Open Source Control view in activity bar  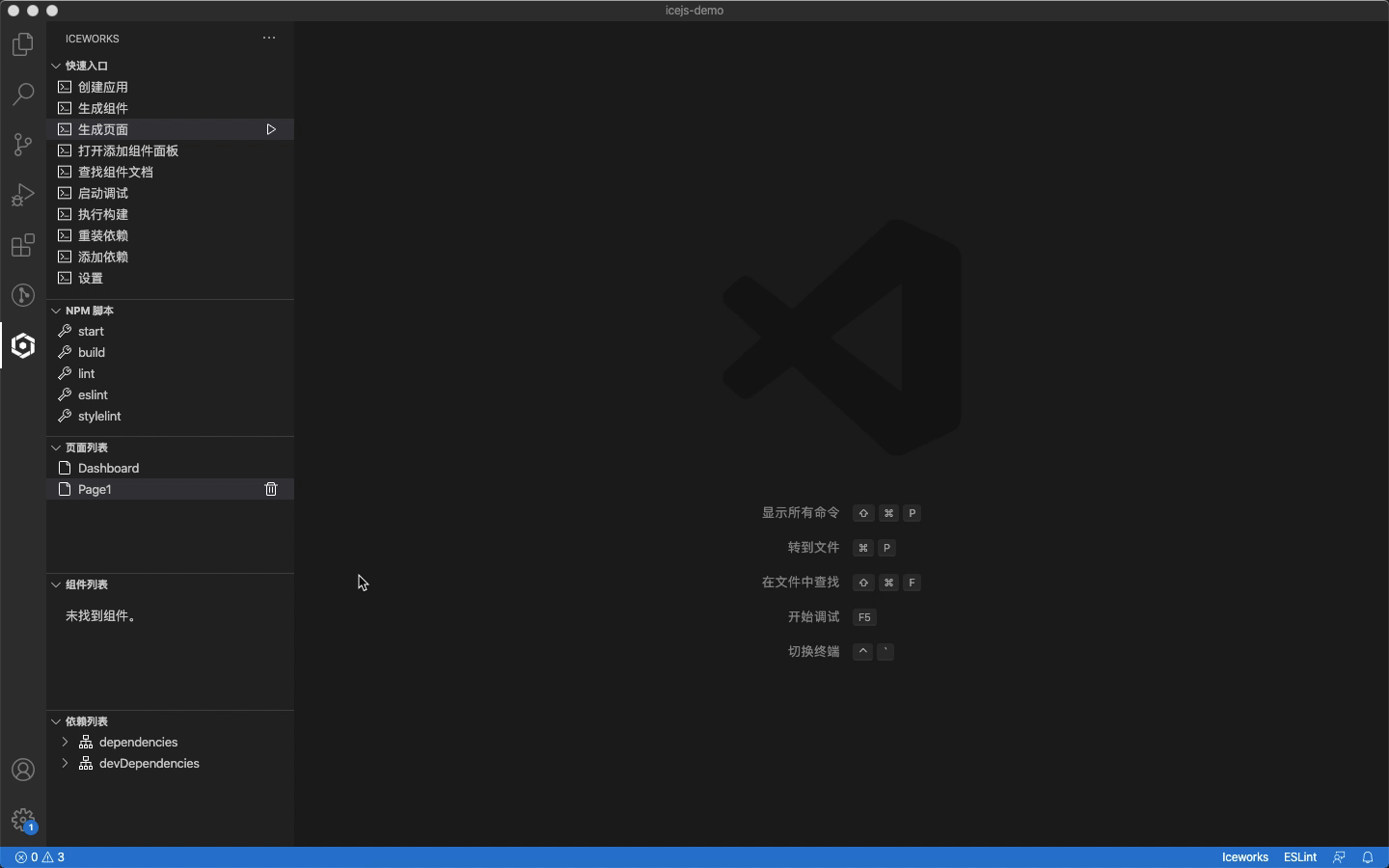[x=23, y=145]
